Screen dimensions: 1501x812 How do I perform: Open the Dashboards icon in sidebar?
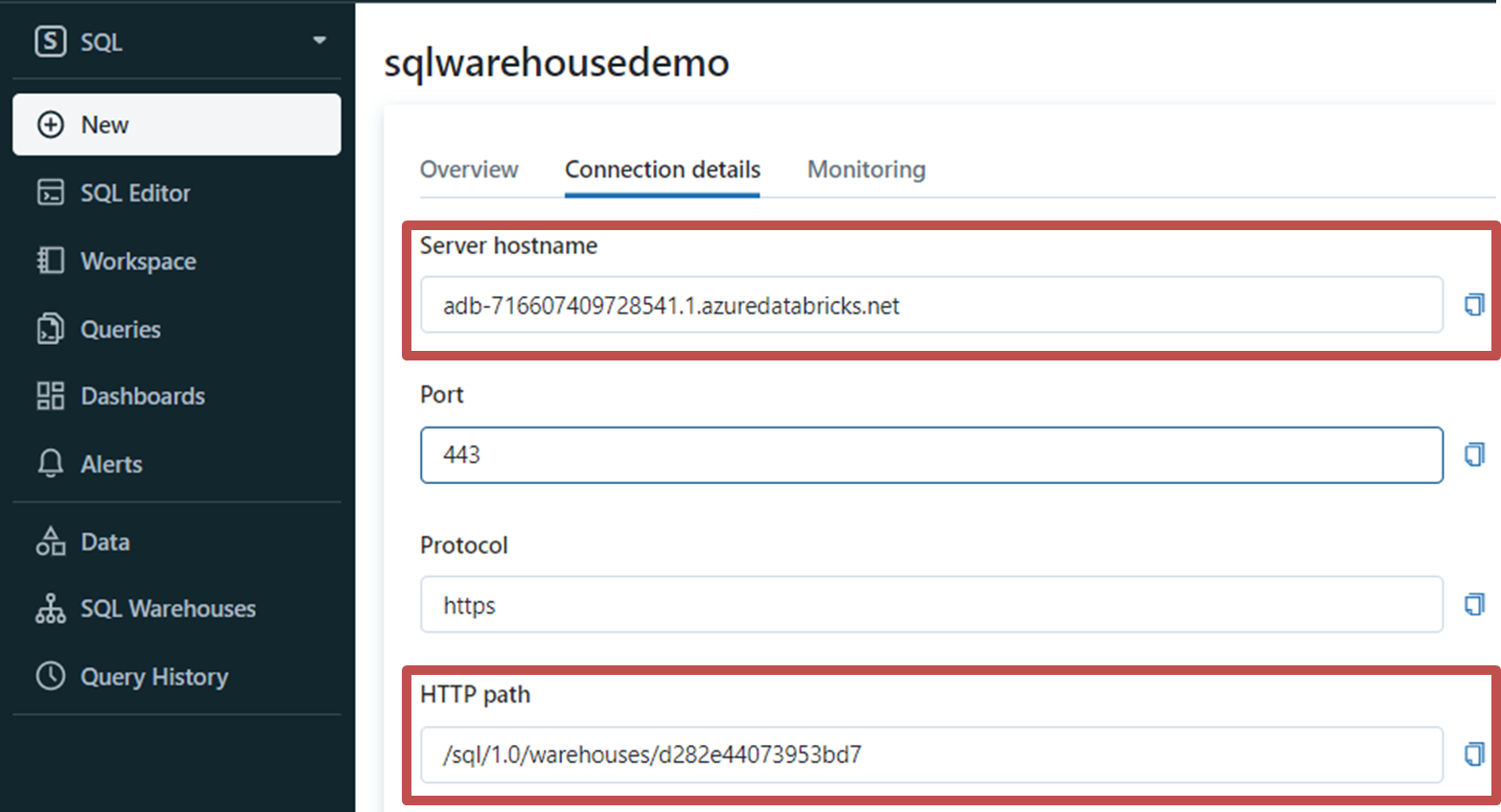coord(50,396)
